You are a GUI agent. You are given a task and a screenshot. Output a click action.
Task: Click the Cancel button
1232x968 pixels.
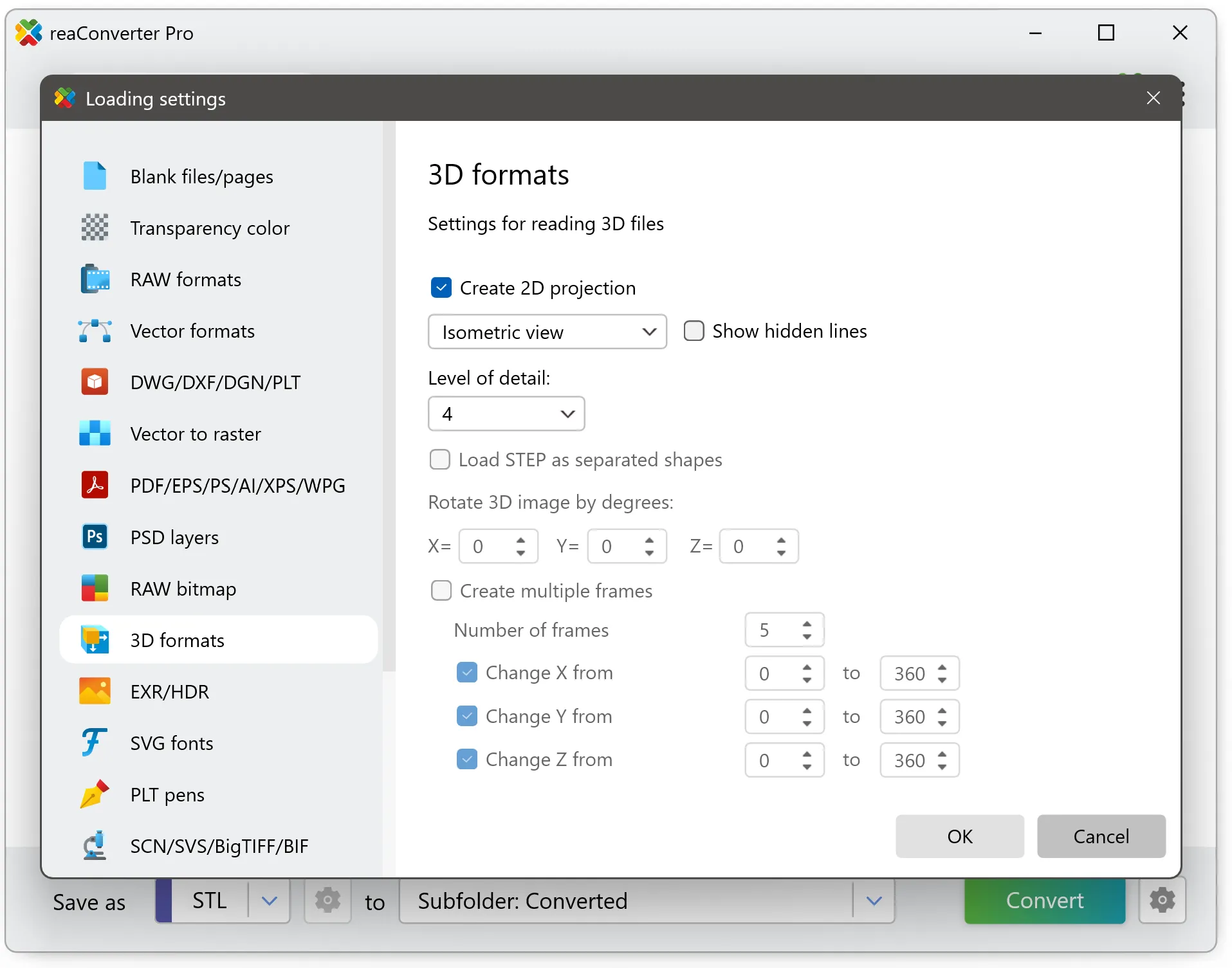click(1101, 836)
